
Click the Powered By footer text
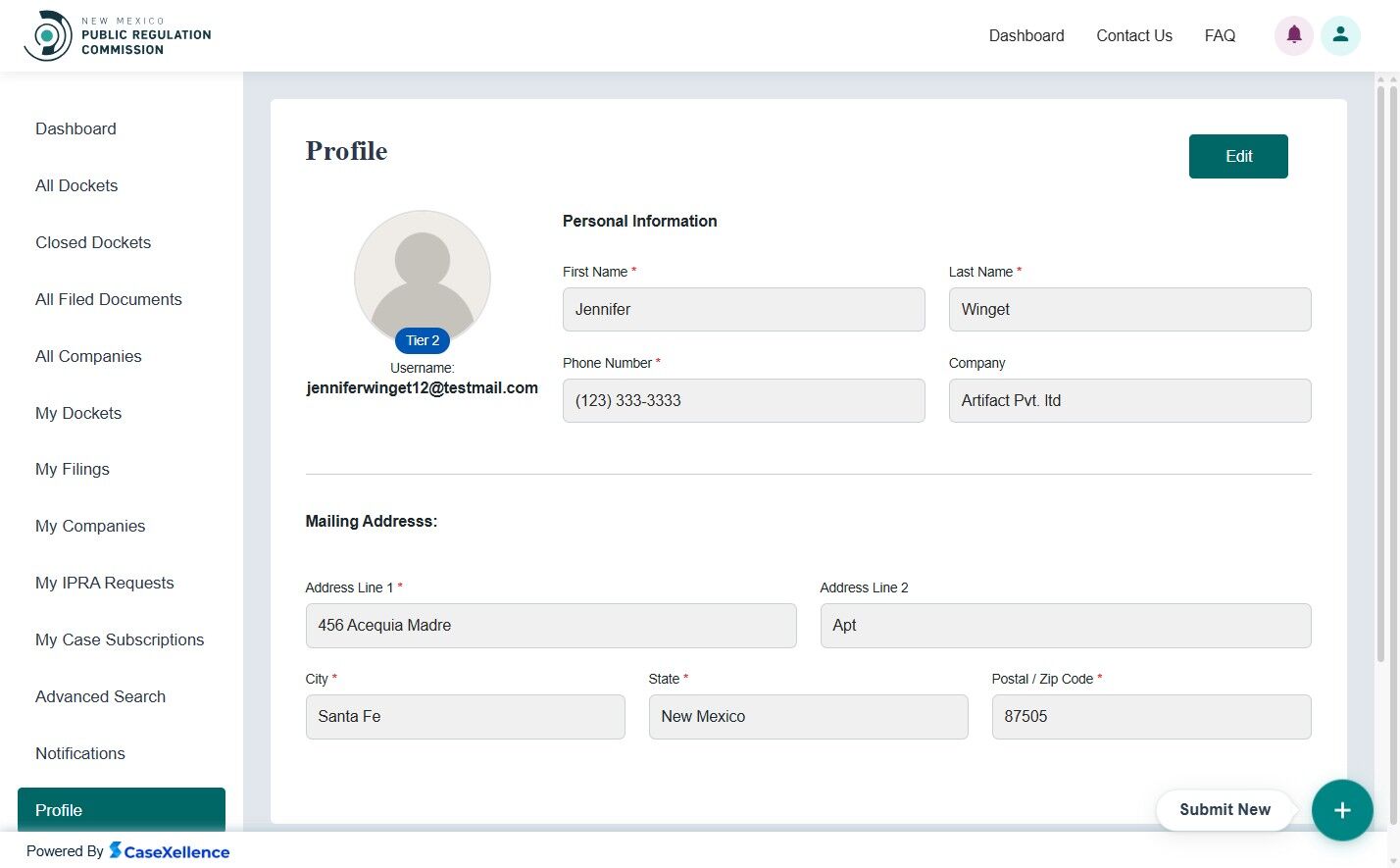pyautogui.click(x=65, y=851)
